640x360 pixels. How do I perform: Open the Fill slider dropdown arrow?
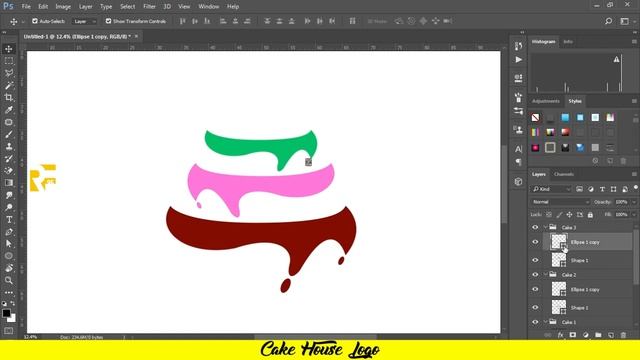[634, 215]
